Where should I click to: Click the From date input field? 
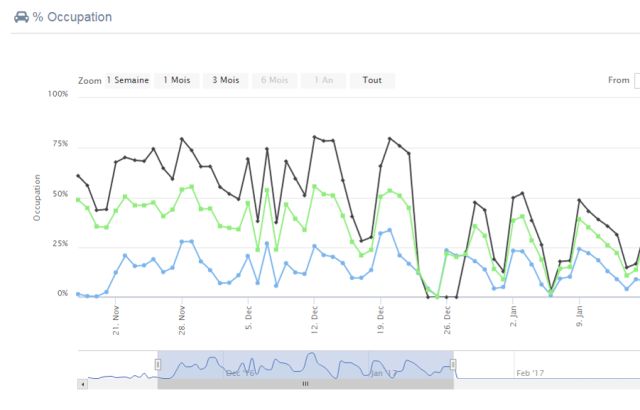(x=637, y=80)
